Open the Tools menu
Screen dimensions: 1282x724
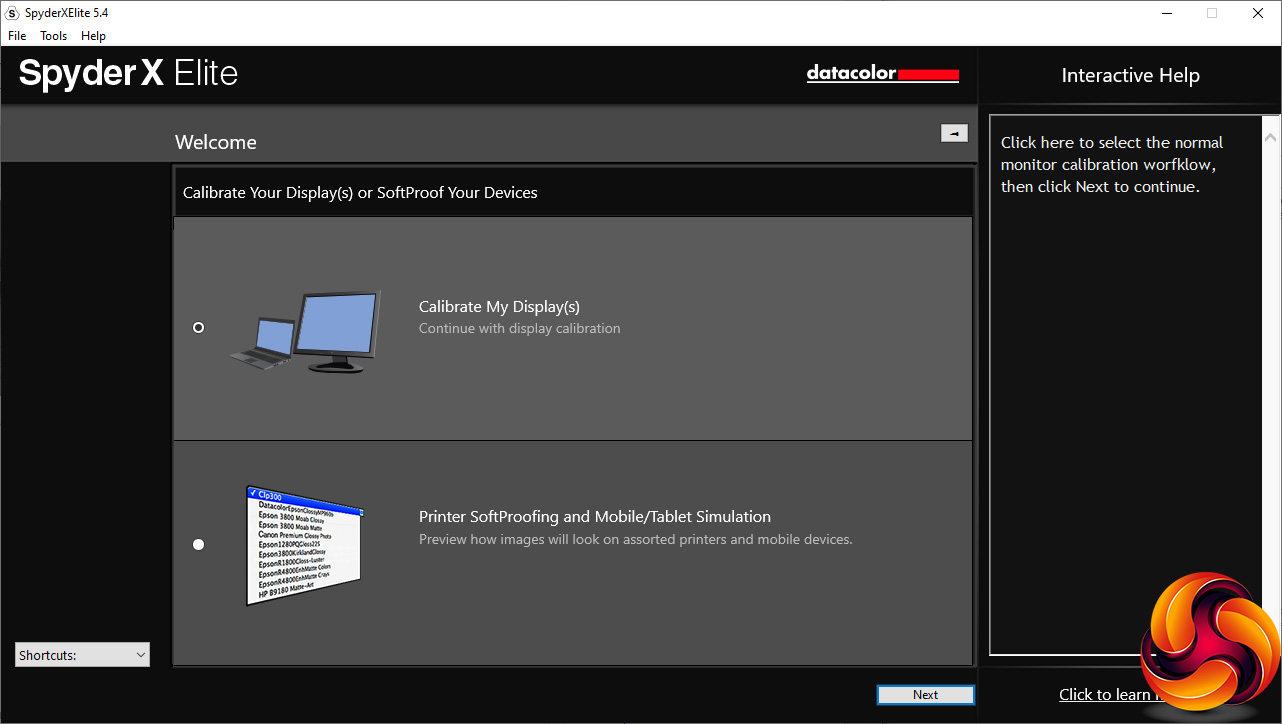(x=54, y=36)
